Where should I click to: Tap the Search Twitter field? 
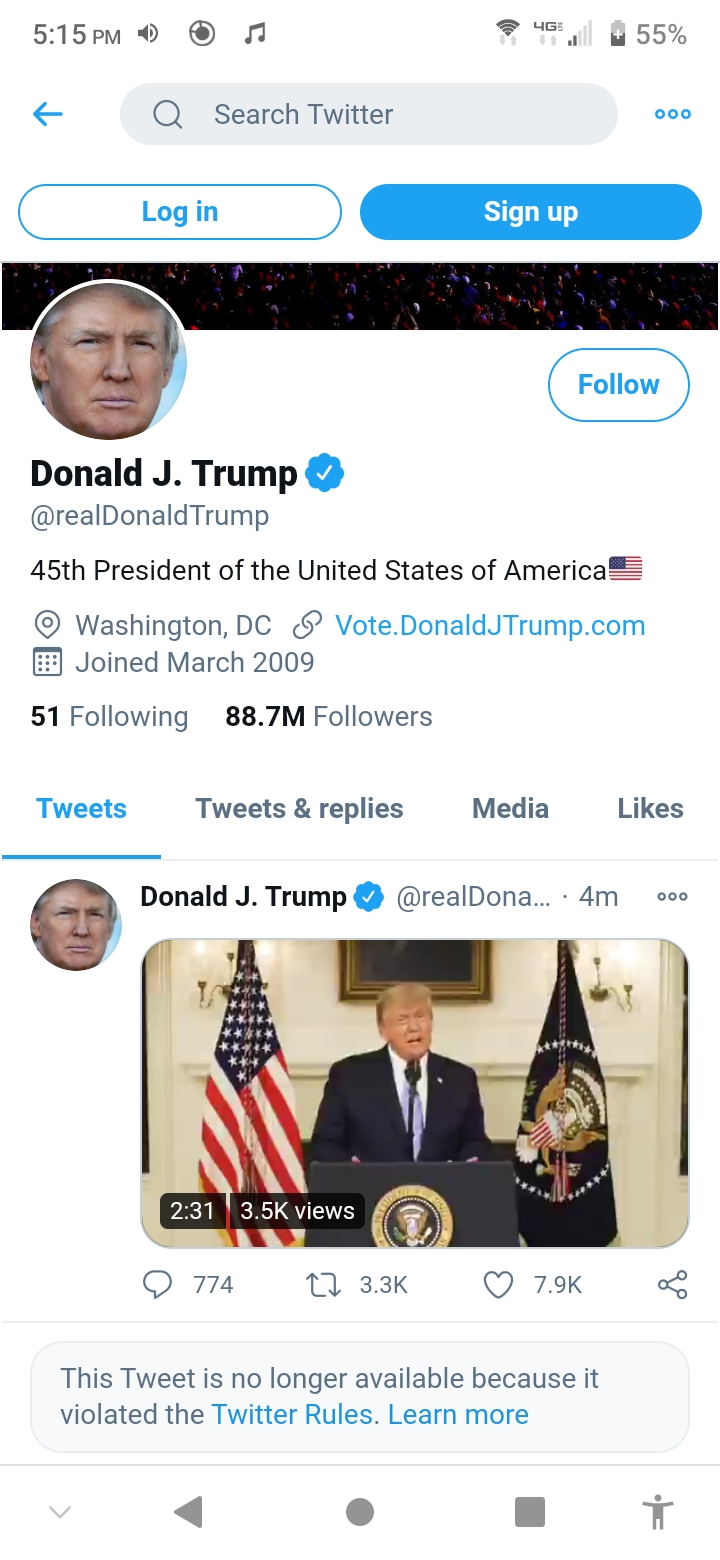coord(368,114)
